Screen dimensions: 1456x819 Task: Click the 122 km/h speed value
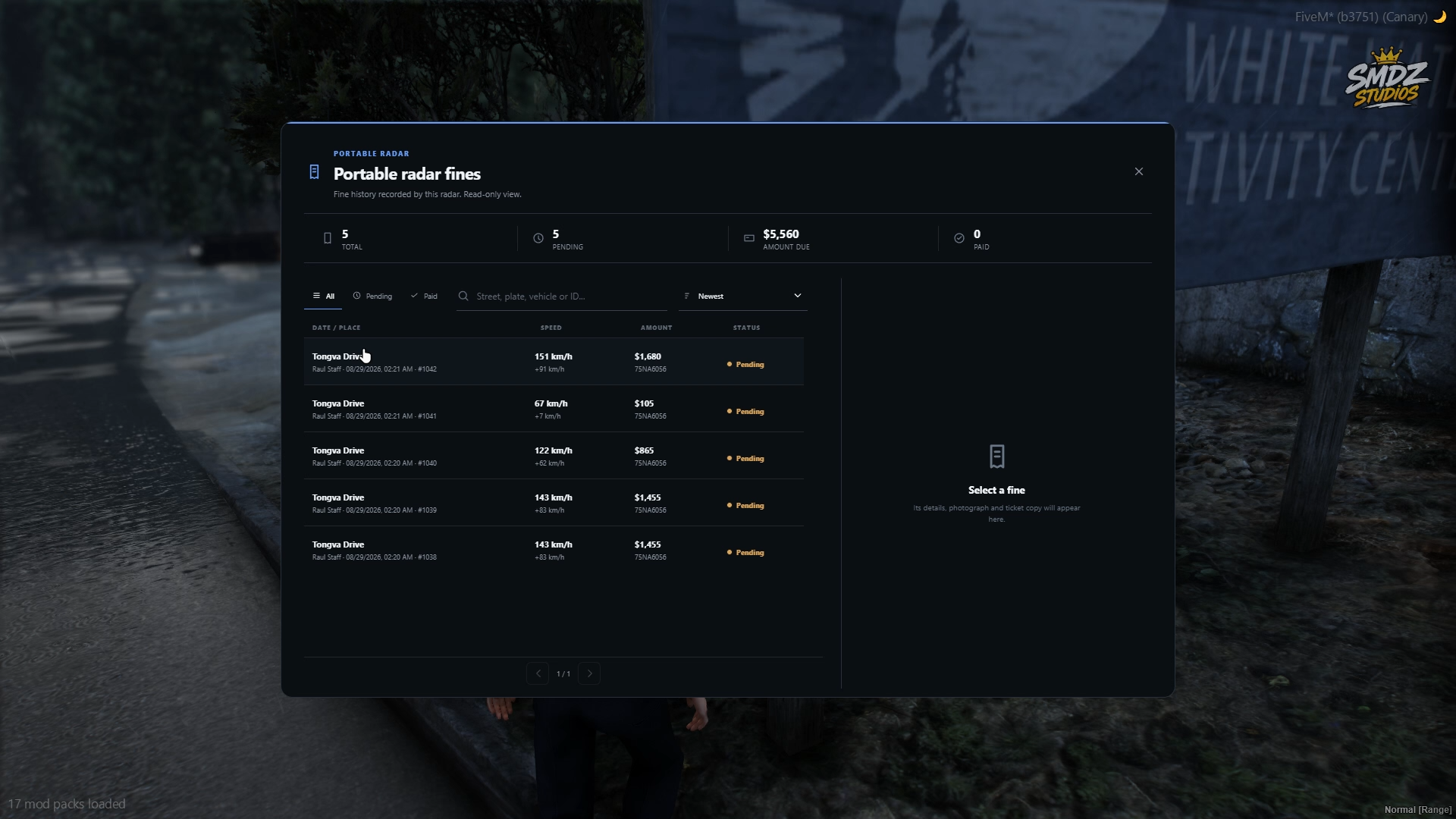pyautogui.click(x=554, y=450)
